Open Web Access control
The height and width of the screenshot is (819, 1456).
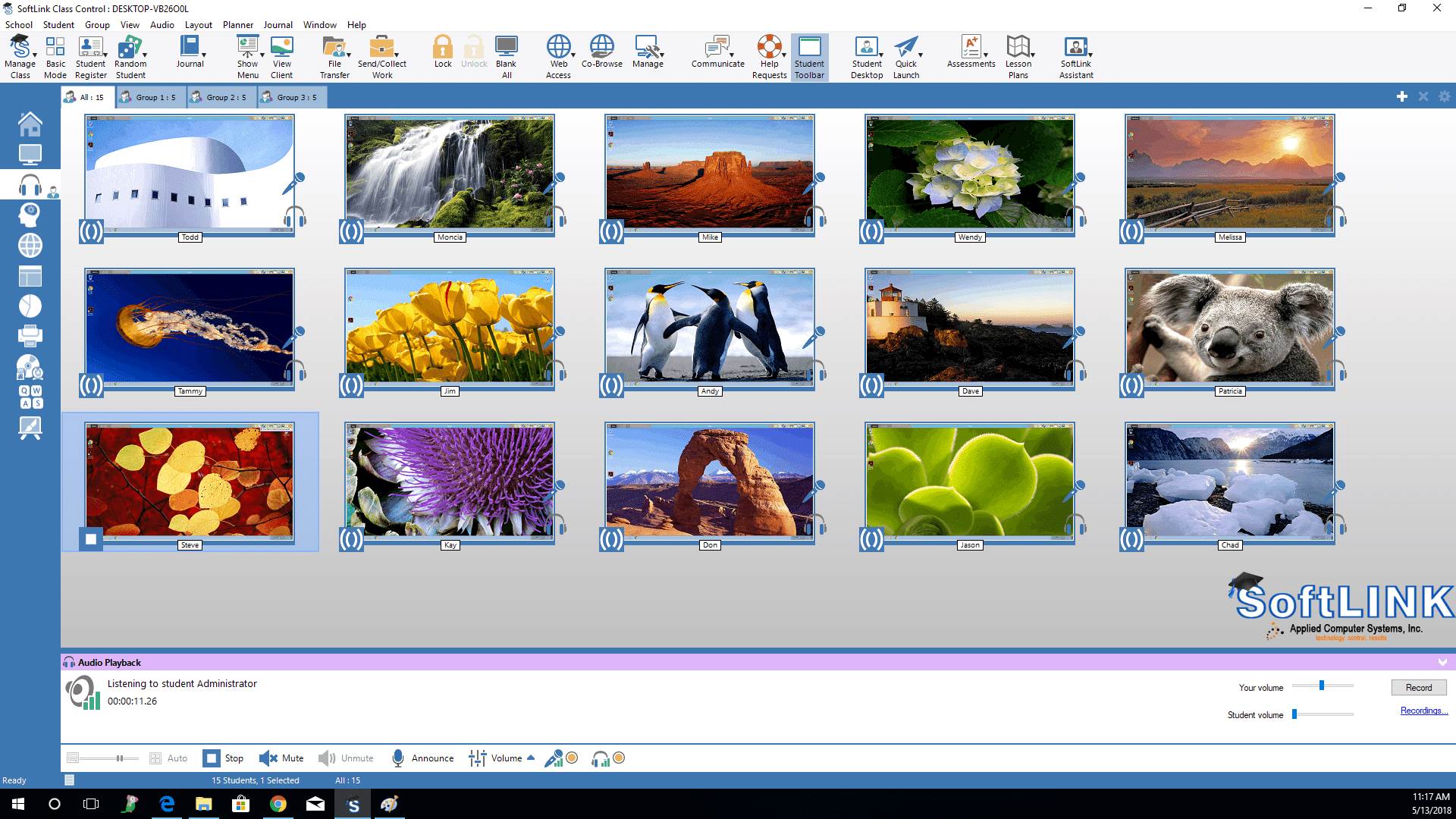click(558, 57)
